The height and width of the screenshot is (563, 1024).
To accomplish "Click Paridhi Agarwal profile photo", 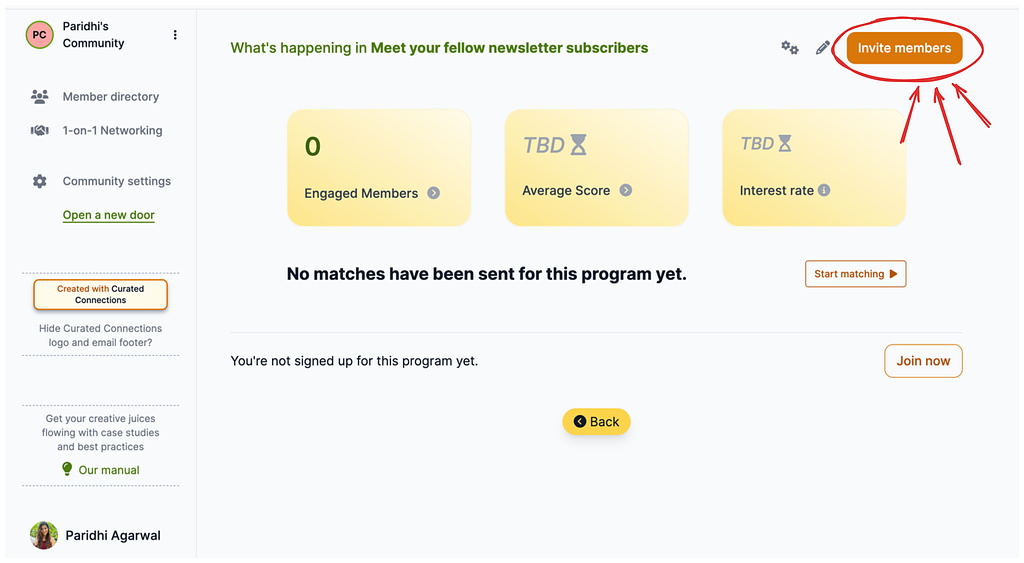I will point(44,536).
